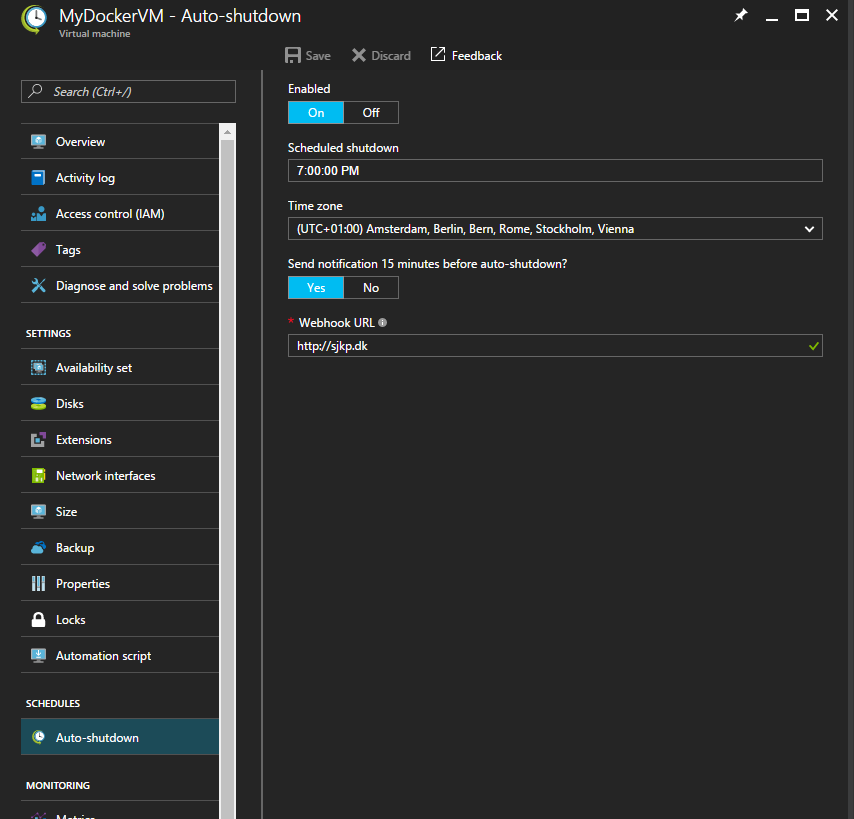Click the Save icon
The width and height of the screenshot is (854, 819).
click(x=307, y=55)
